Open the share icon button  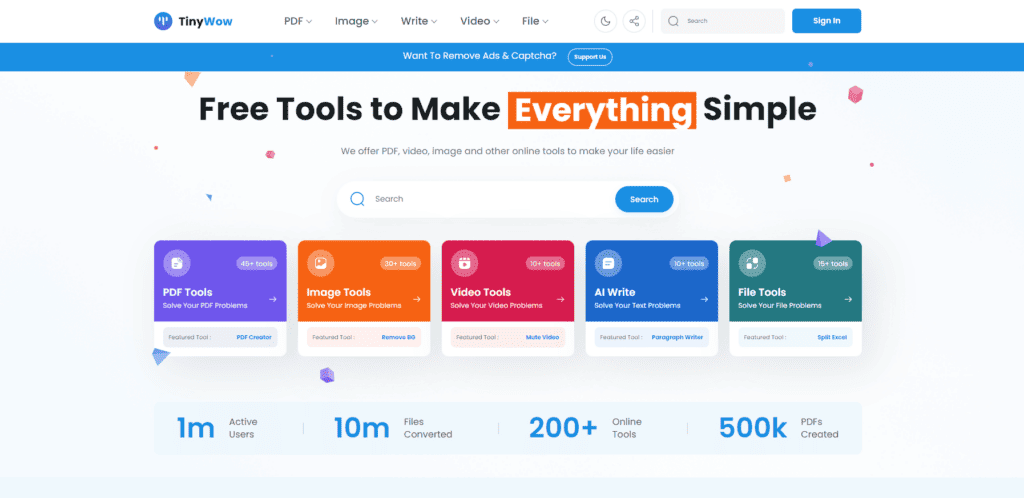point(634,21)
